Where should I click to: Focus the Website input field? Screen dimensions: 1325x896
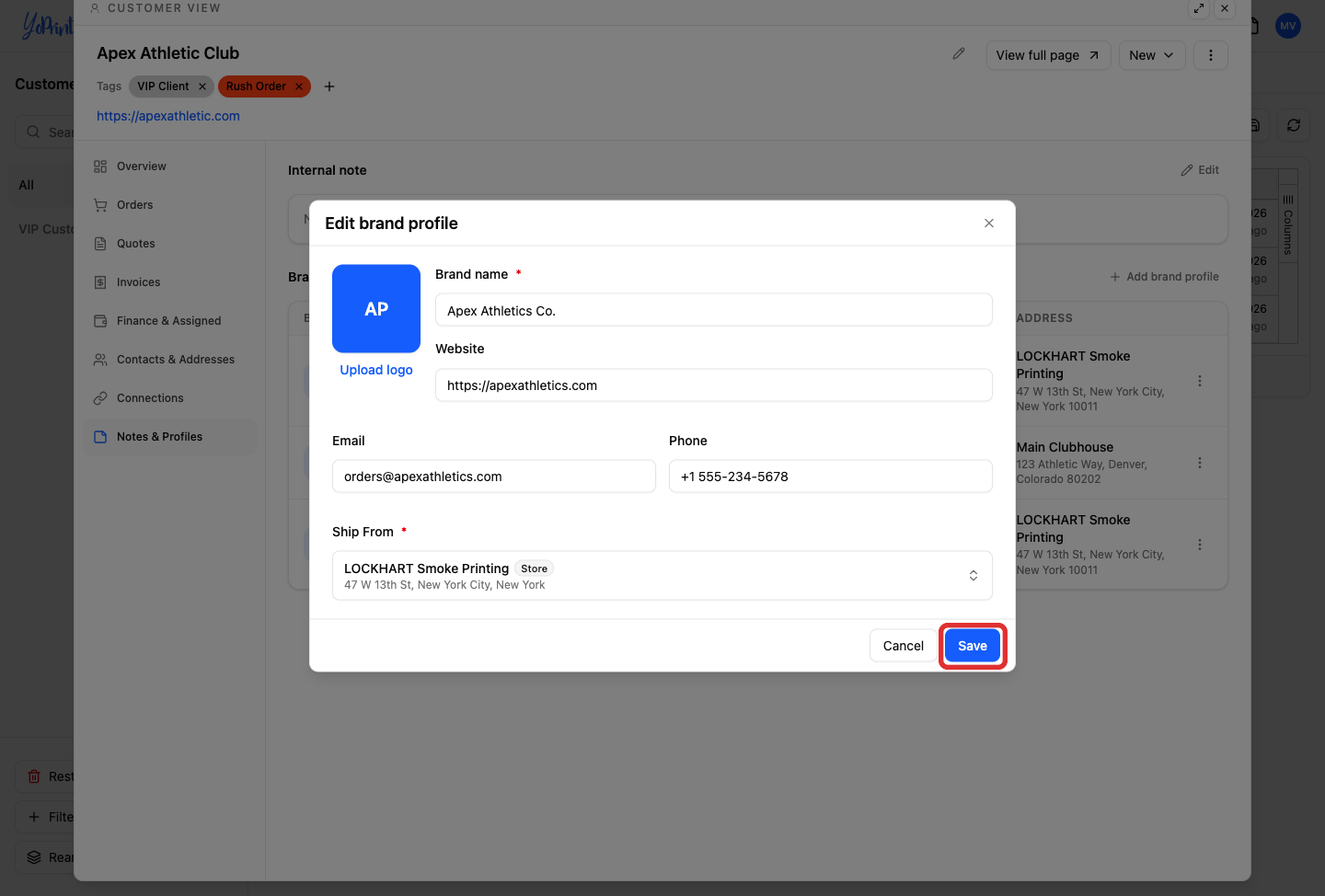point(714,385)
